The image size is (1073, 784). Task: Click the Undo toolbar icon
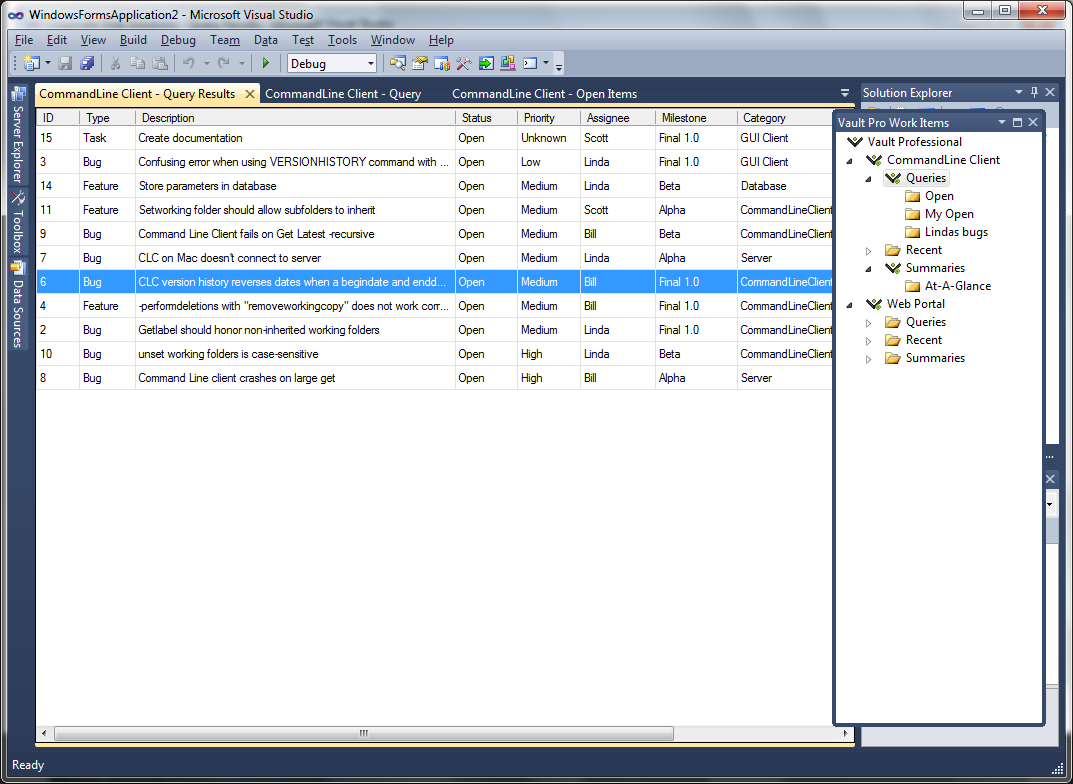click(188, 63)
